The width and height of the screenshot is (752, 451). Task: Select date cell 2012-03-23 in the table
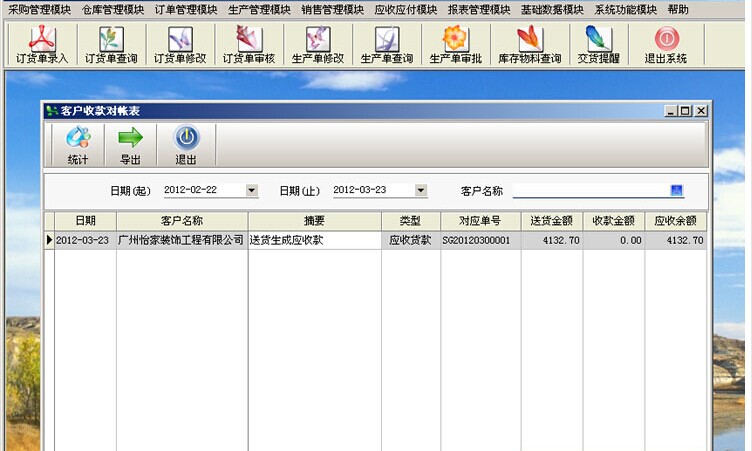coord(85,240)
